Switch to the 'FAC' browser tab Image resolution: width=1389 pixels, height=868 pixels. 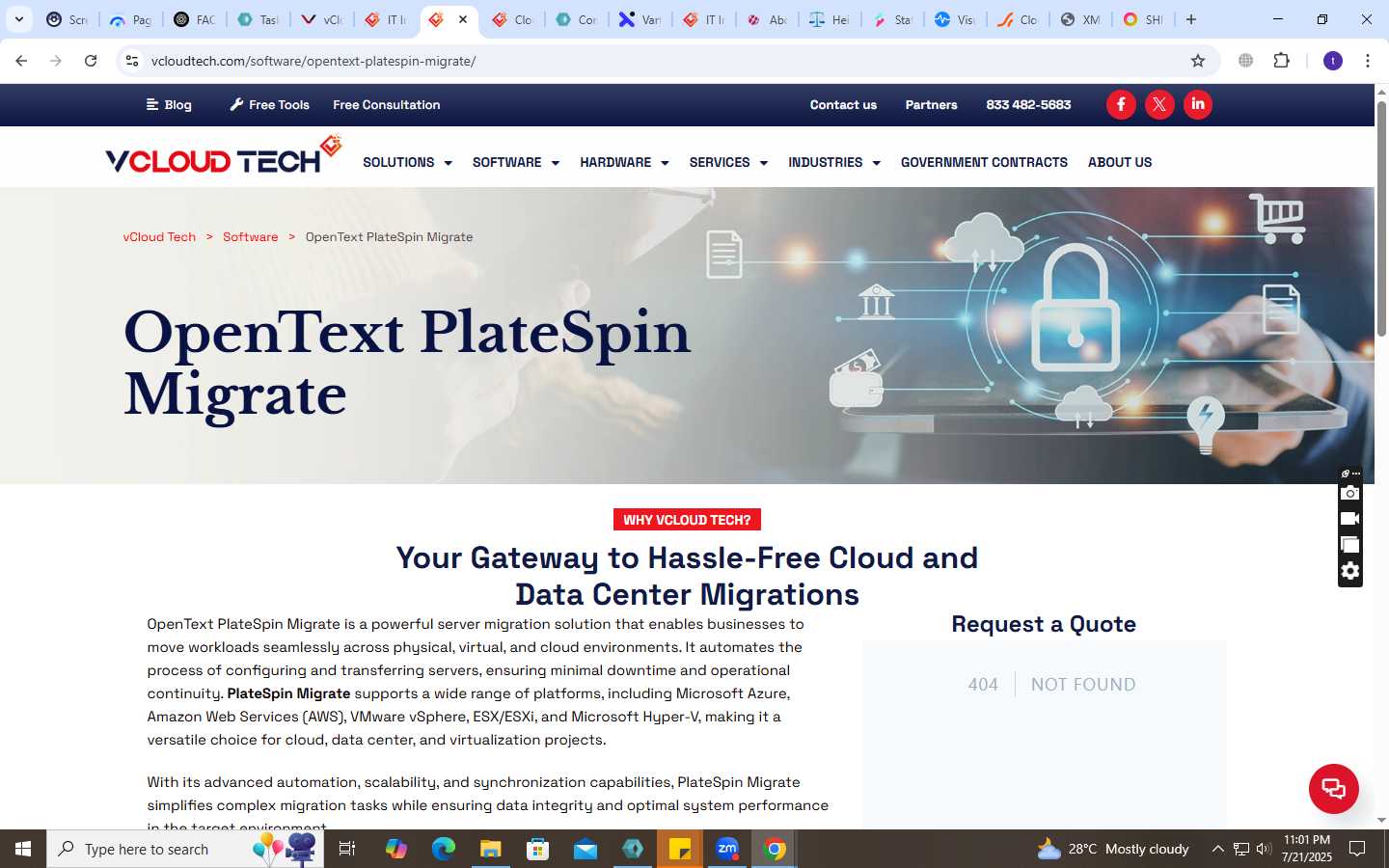pyautogui.click(x=195, y=19)
